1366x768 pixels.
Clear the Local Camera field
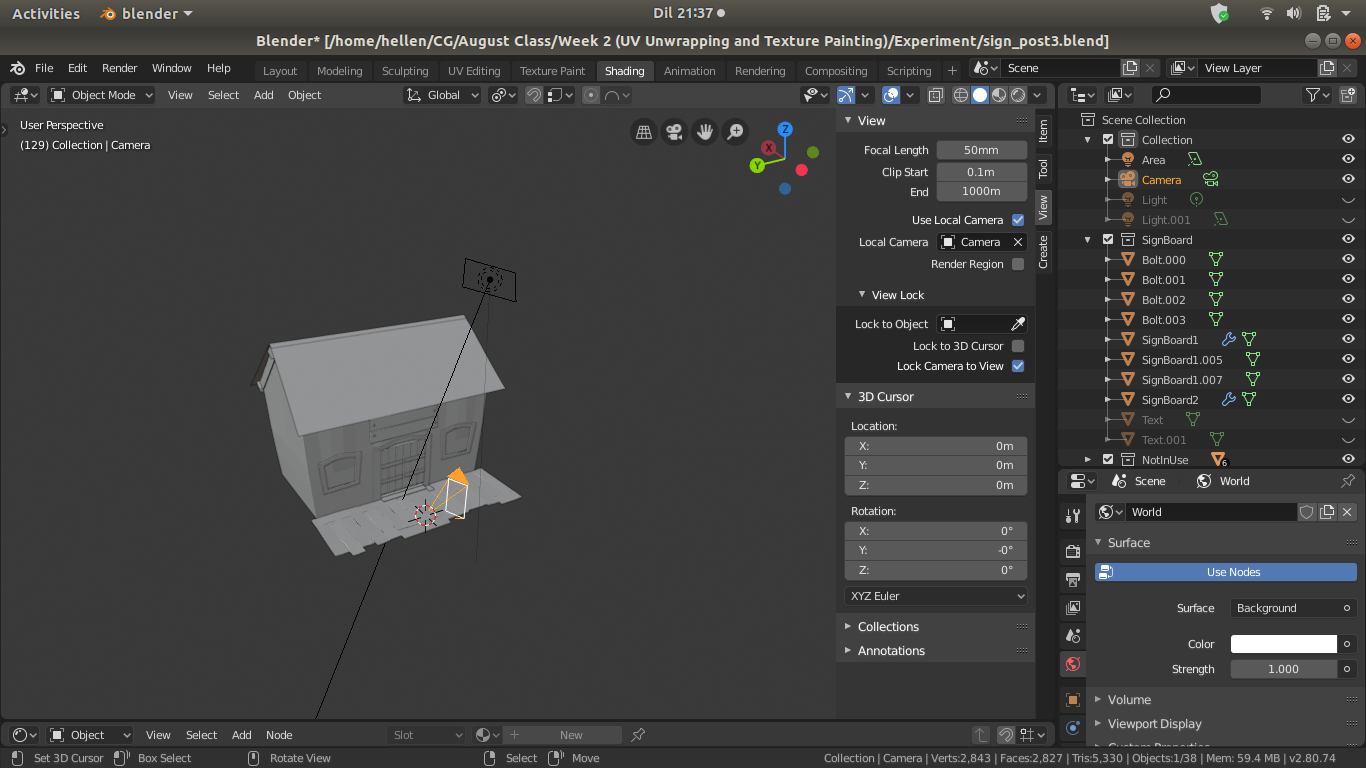point(1018,242)
